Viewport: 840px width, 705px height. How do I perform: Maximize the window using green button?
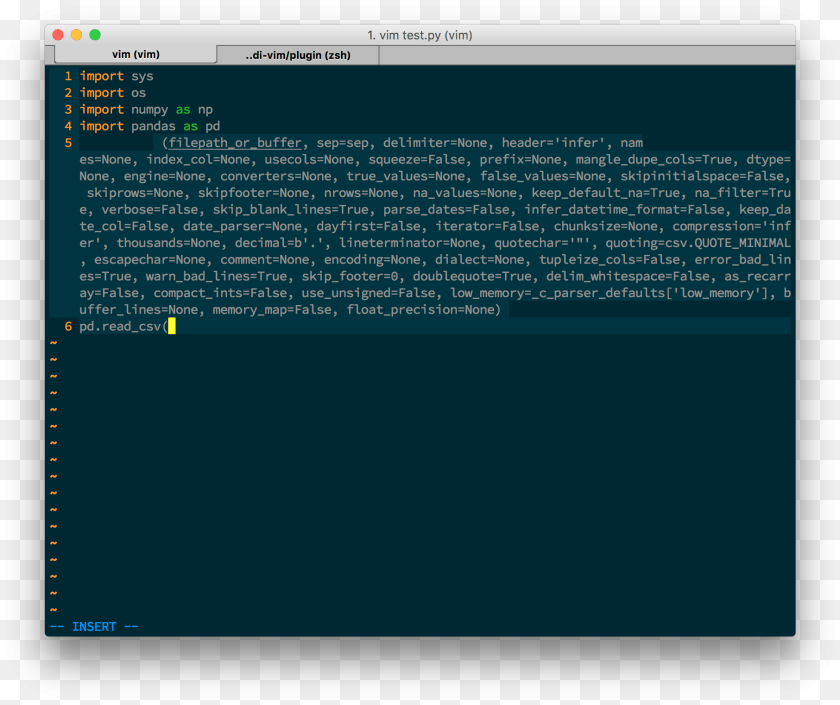95,35
